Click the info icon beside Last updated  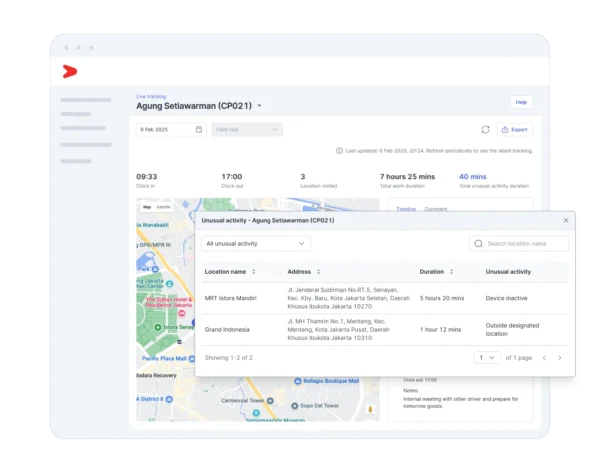339,151
